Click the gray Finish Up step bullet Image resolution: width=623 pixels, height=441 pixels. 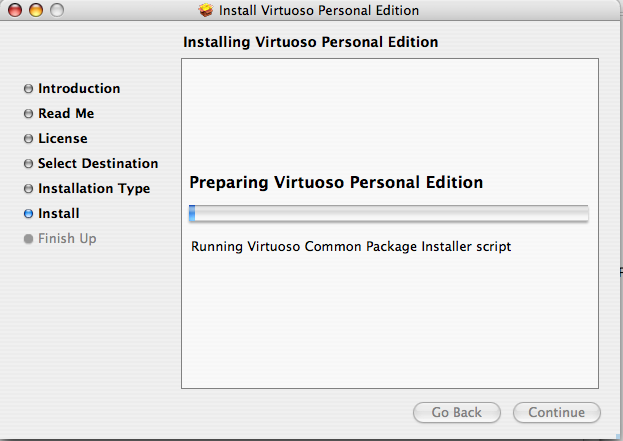pos(28,239)
